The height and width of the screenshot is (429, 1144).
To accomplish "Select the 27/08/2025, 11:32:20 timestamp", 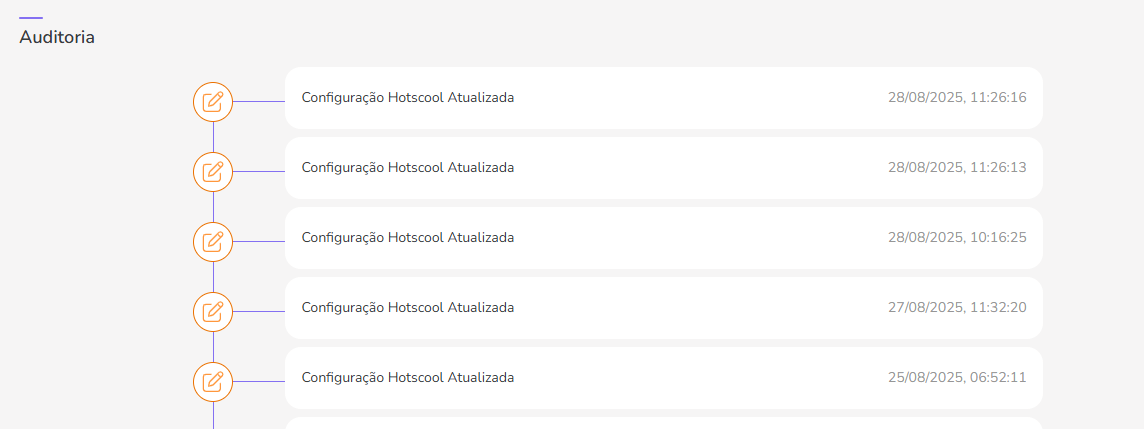I will [x=957, y=308].
